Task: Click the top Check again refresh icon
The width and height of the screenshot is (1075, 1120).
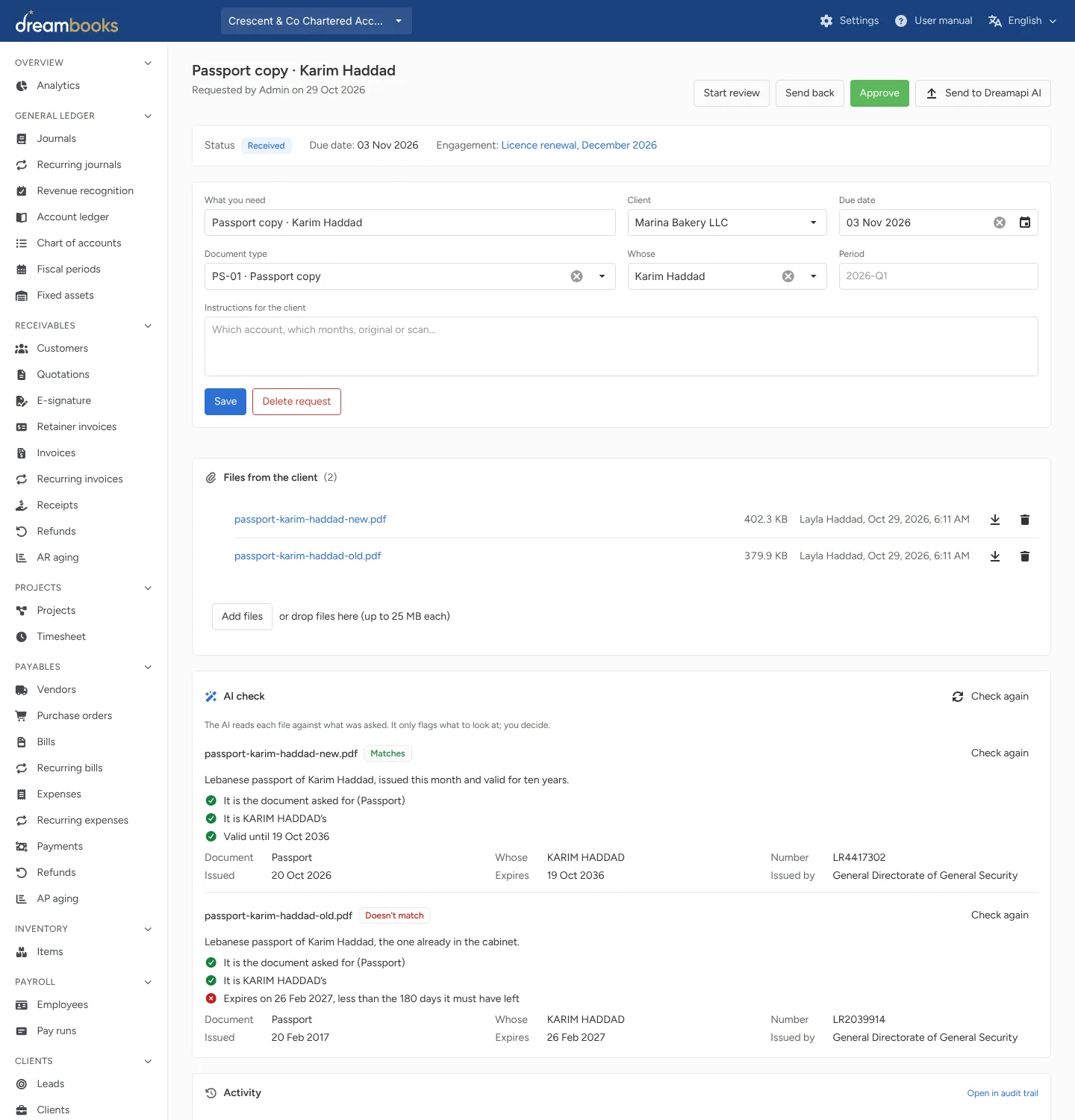Action: 958,697
